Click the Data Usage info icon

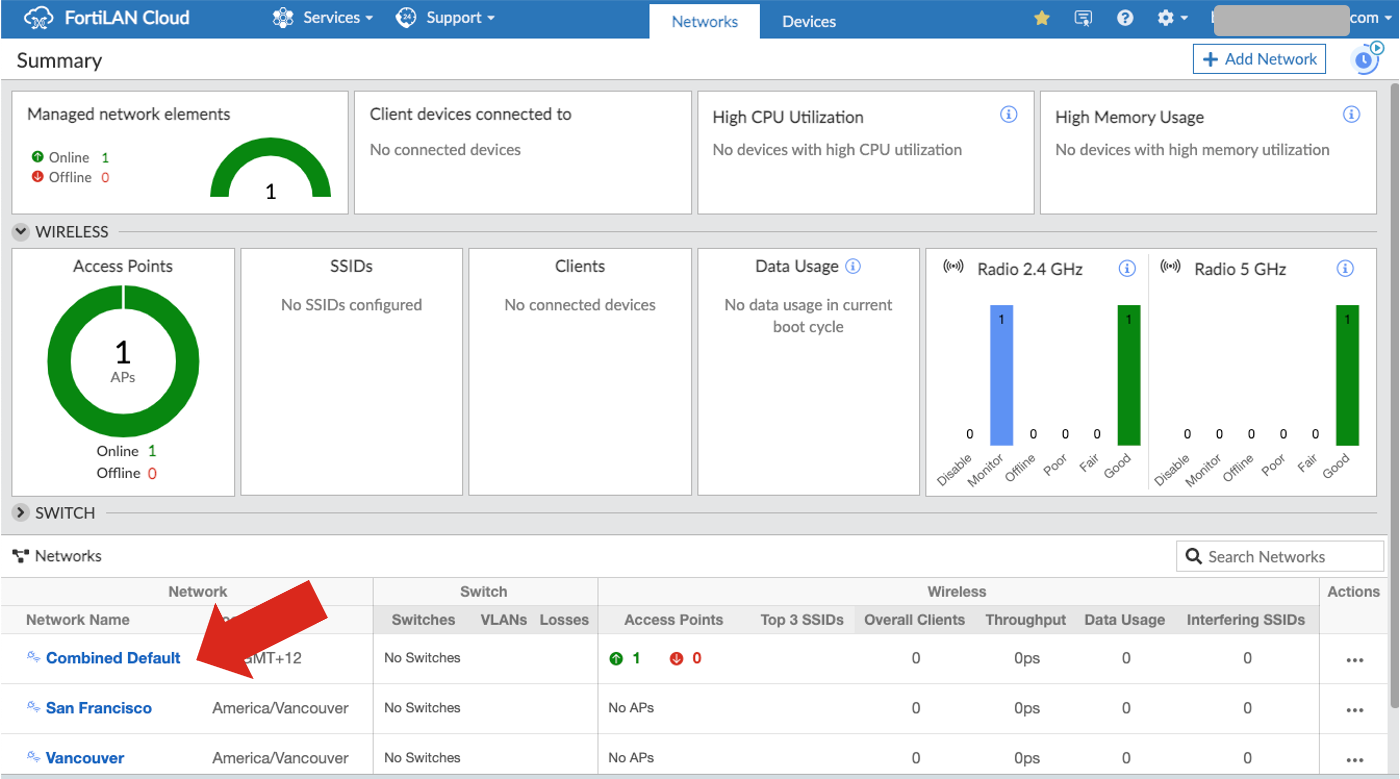pos(852,265)
